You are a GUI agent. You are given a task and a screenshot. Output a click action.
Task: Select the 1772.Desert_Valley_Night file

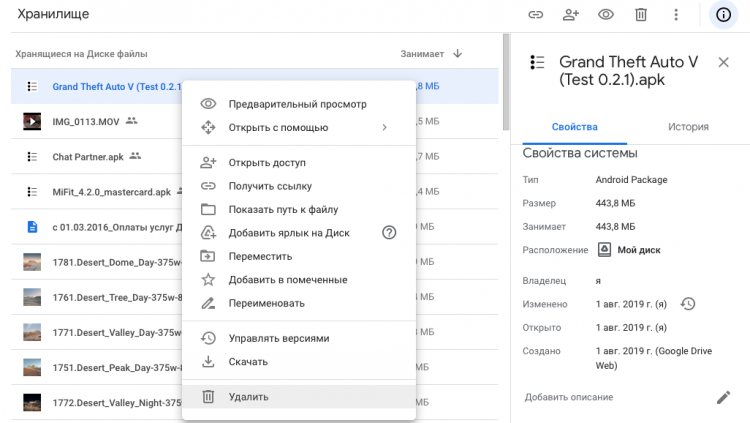coord(117,403)
